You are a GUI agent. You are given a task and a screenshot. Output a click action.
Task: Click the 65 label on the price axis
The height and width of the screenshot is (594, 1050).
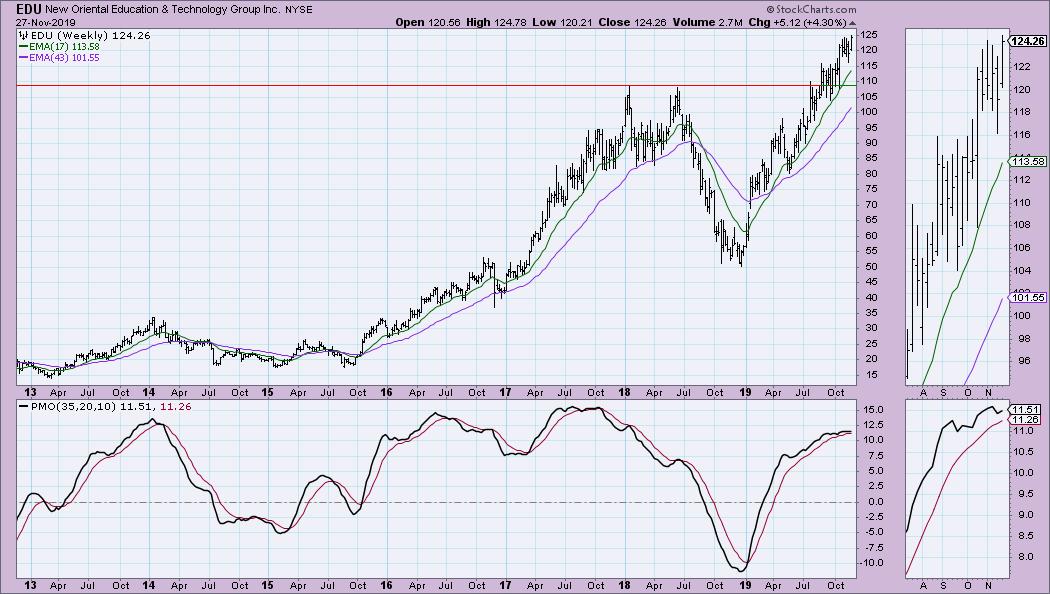869,220
